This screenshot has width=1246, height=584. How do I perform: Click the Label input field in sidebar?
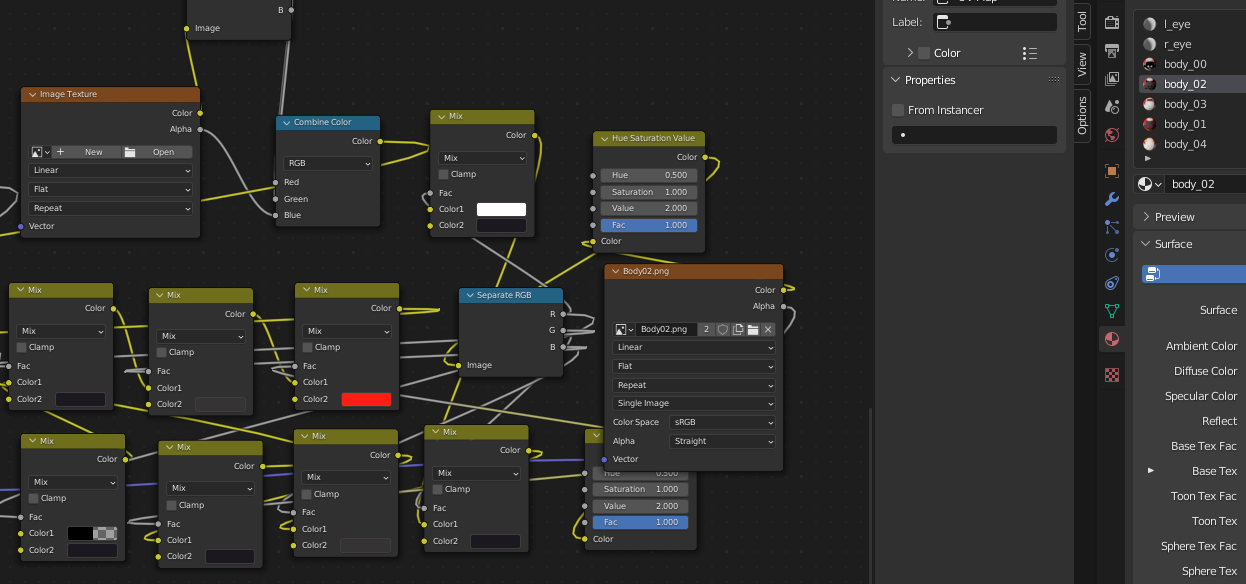(x=995, y=22)
